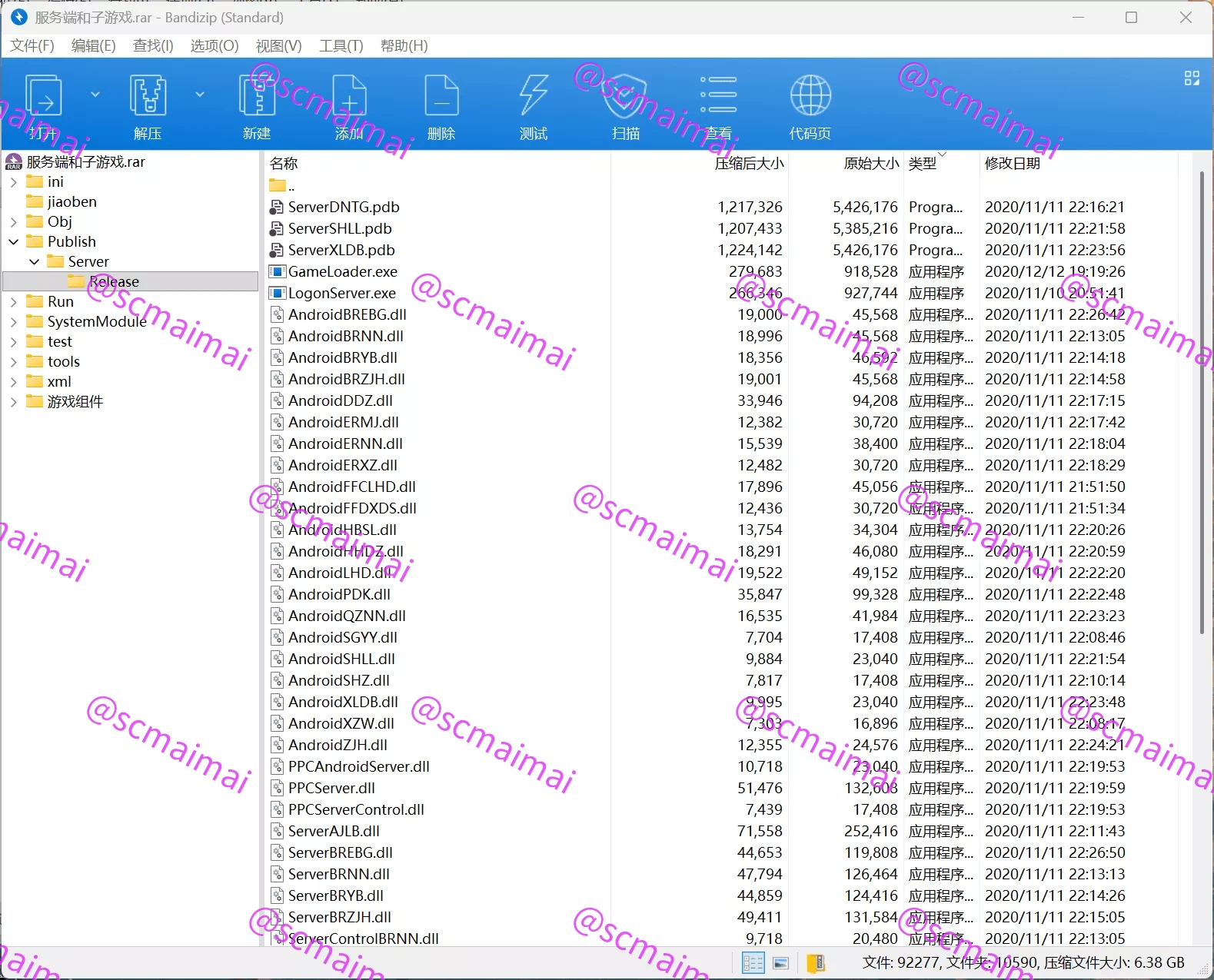The image size is (1214, 980).
Task: Sort by 名称 column header
Action: click(x=438, y=163)
